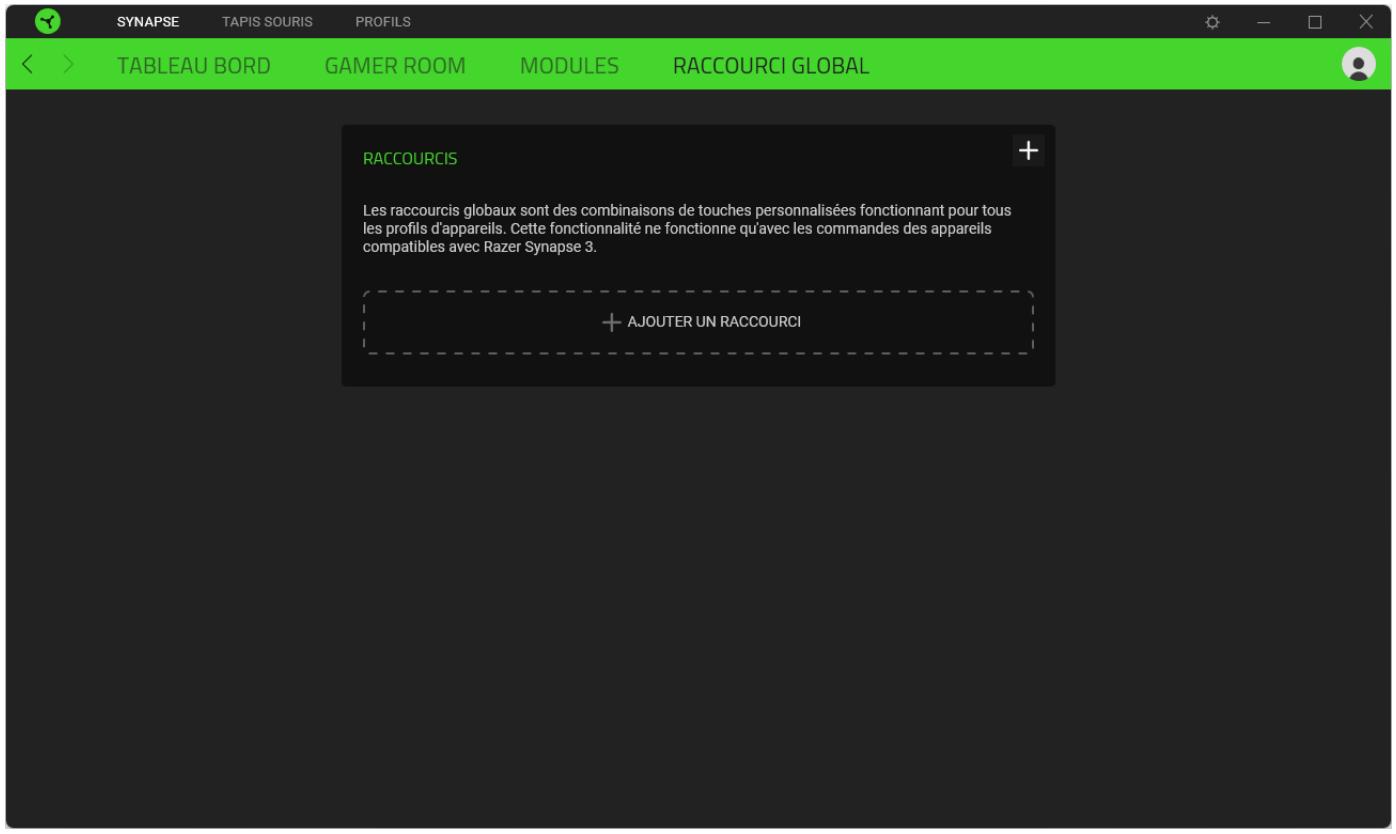
Task: Open the Modules section
Action: click(570, 66)
